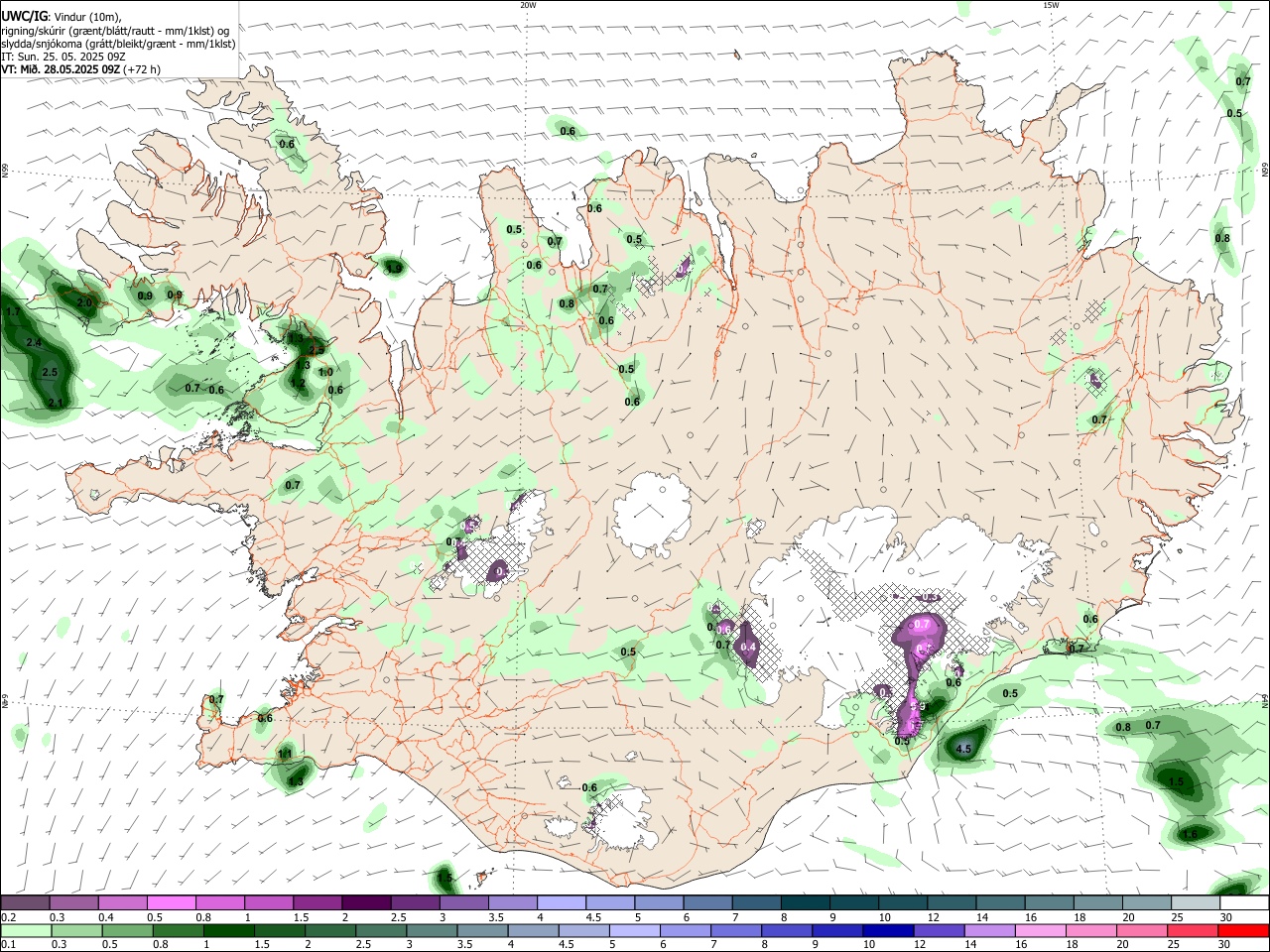The image size is (1270, 952).
Task: Choose the deep blue lower swatch labeled 10
Action: click(x=888, y=930)
